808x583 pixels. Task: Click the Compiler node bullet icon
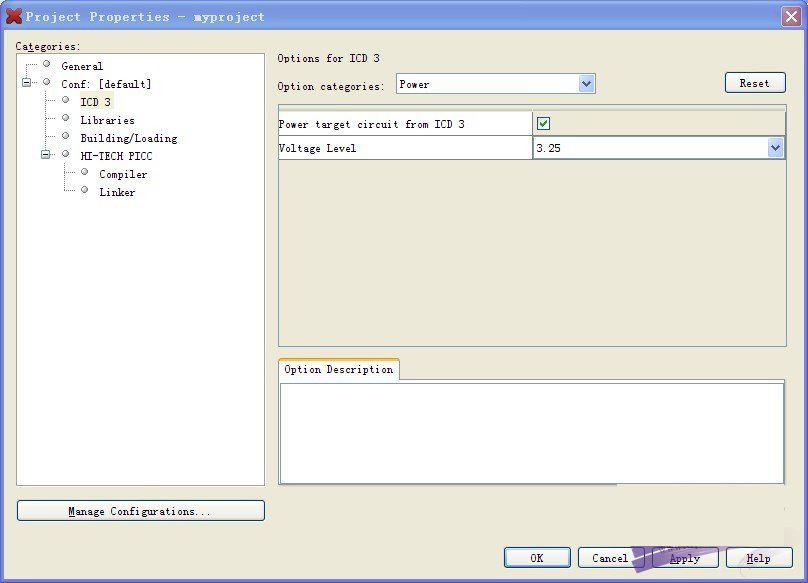point(85,172)
